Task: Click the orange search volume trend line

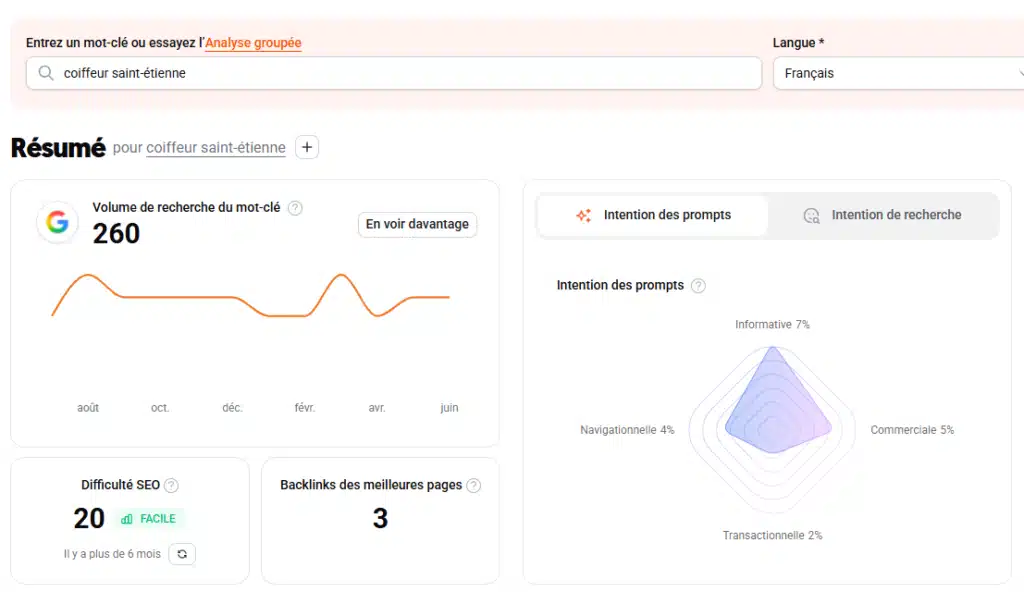Action: point(251,296)
